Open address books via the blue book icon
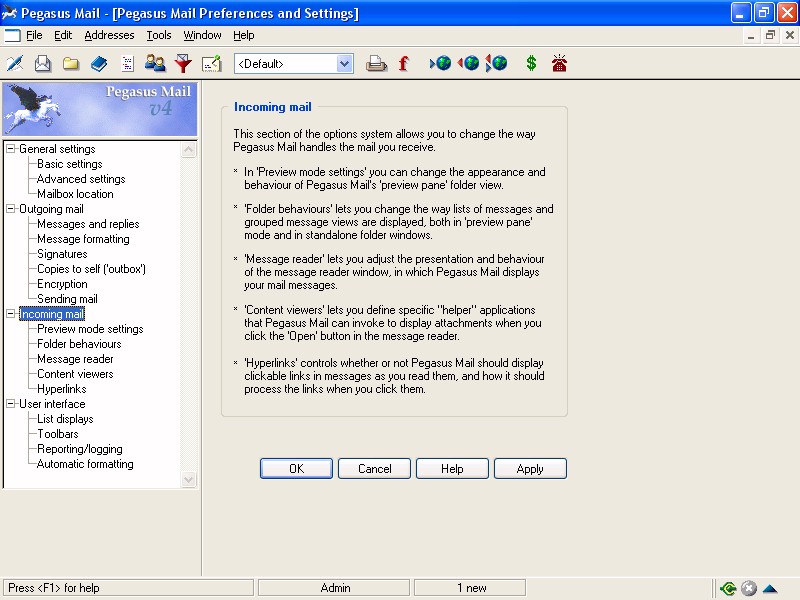This screenshot has height=600, width=800. point(99,64)
